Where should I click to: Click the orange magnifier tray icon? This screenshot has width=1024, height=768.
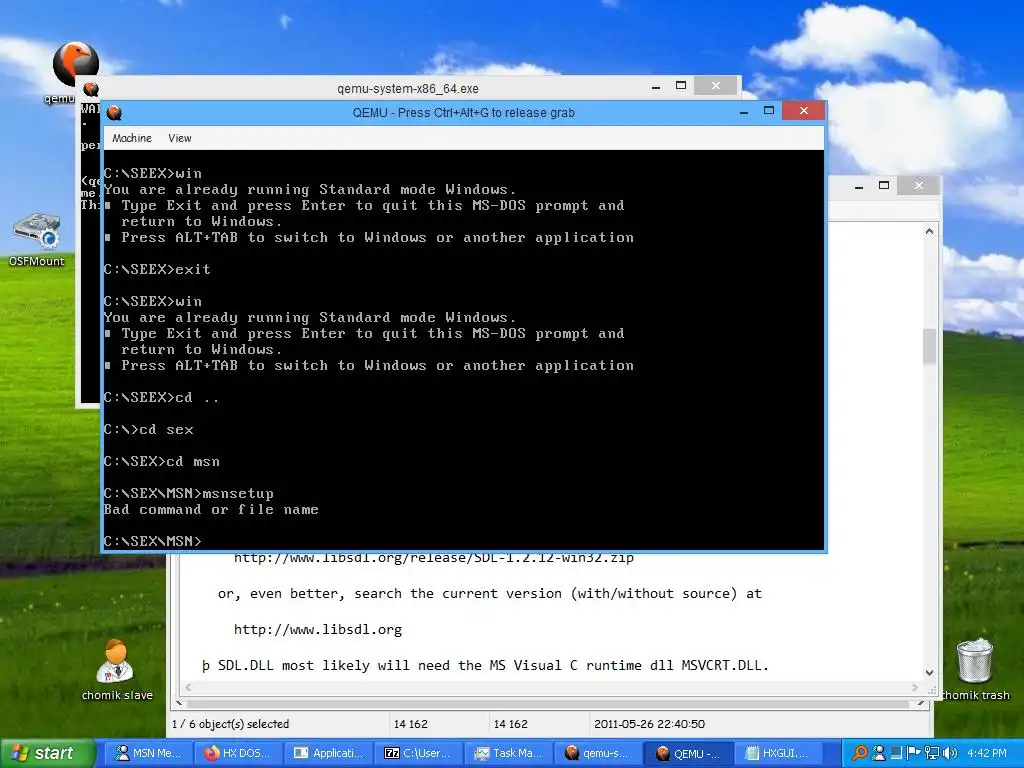pyautogui.click(x=861, y=753)
